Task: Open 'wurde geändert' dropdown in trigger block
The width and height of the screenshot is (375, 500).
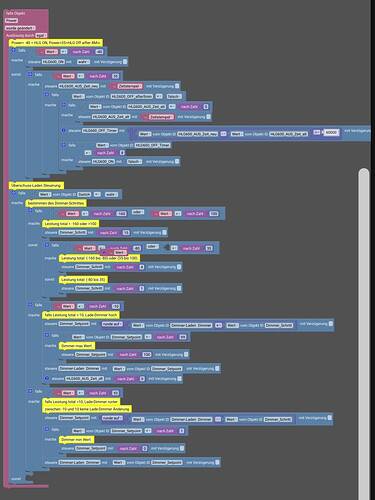Action: (x=20, y=28)
